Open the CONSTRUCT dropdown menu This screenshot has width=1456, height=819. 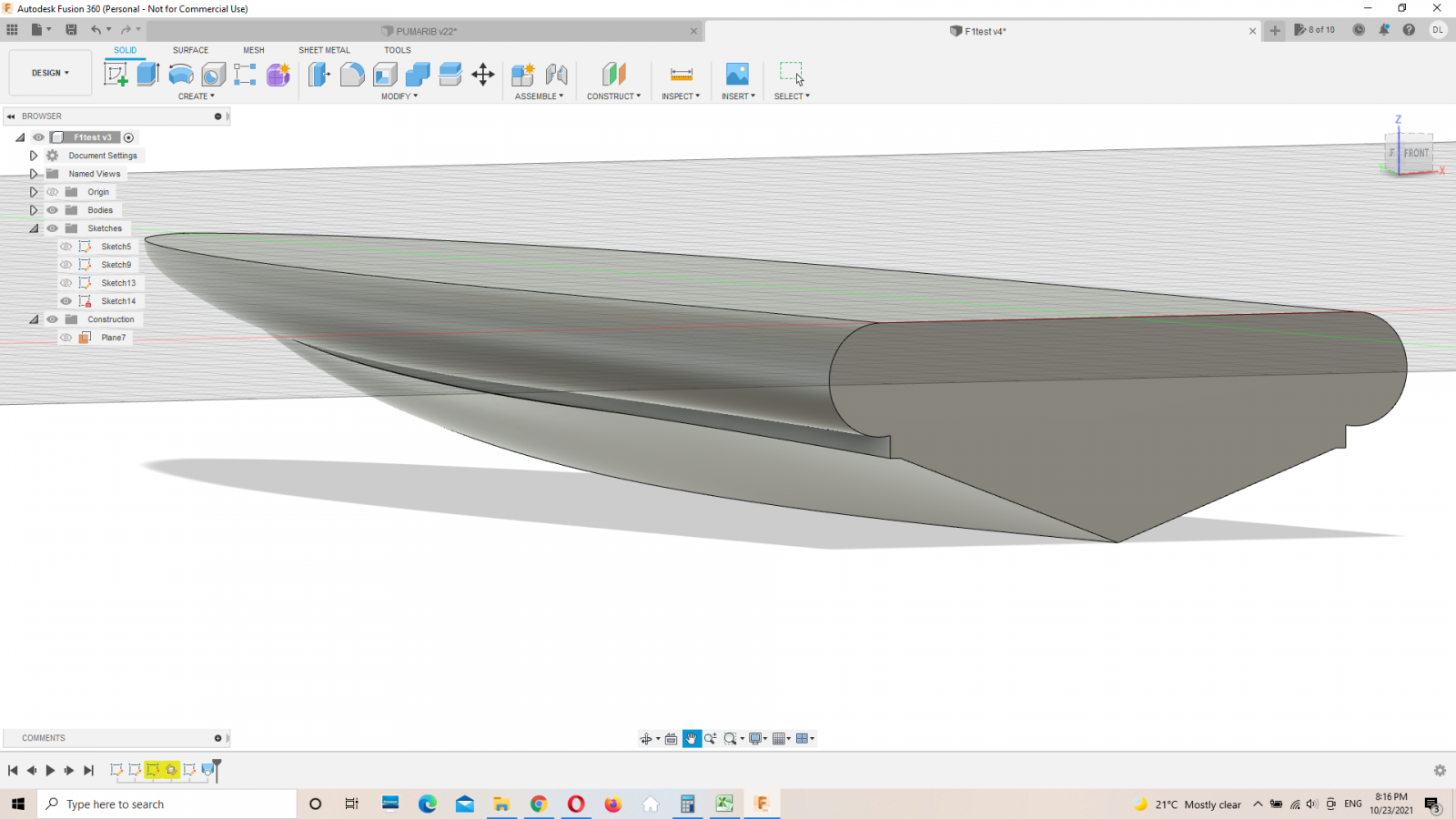coord(614,96)
